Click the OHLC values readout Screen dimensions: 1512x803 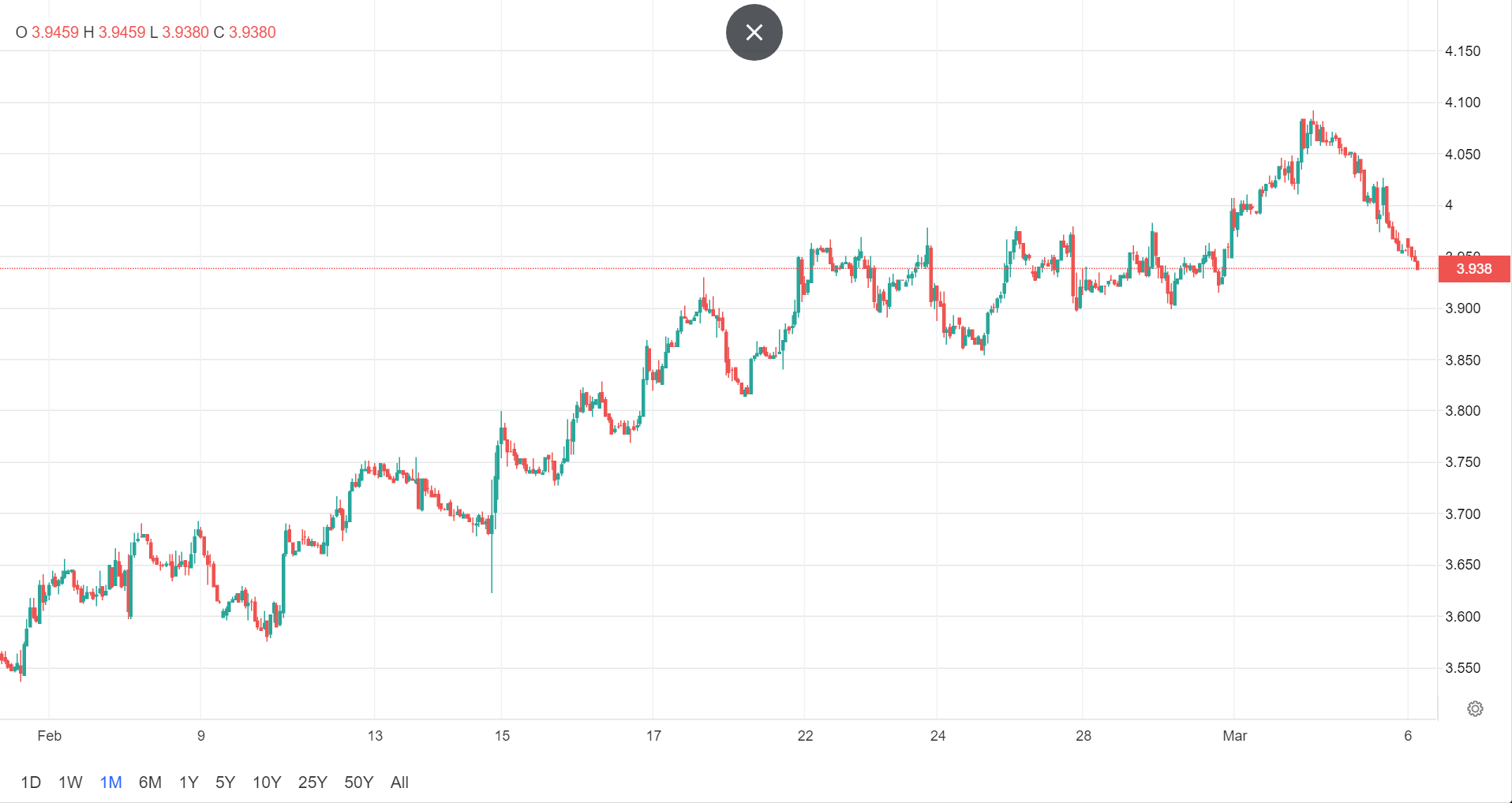point(146,32)
